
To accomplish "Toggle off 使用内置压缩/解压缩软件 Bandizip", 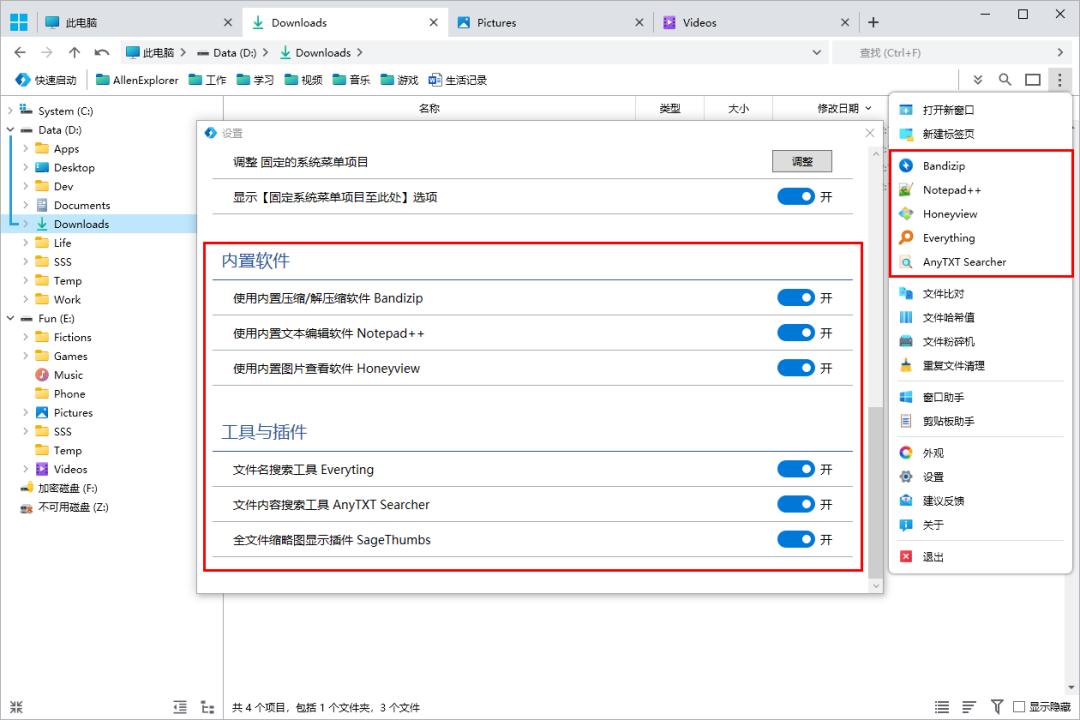I will coord(797,297).
